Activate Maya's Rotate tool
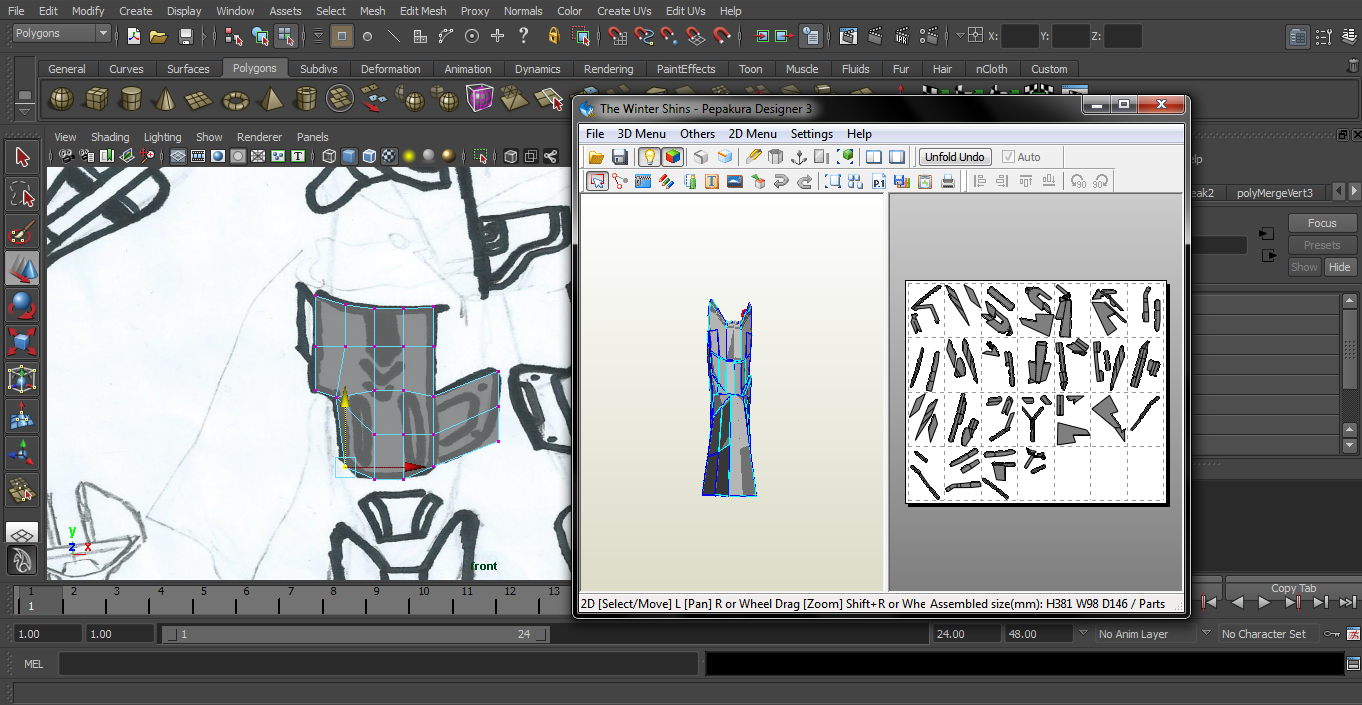Screen dimensions: 1362x705 [x=22, y=305]
